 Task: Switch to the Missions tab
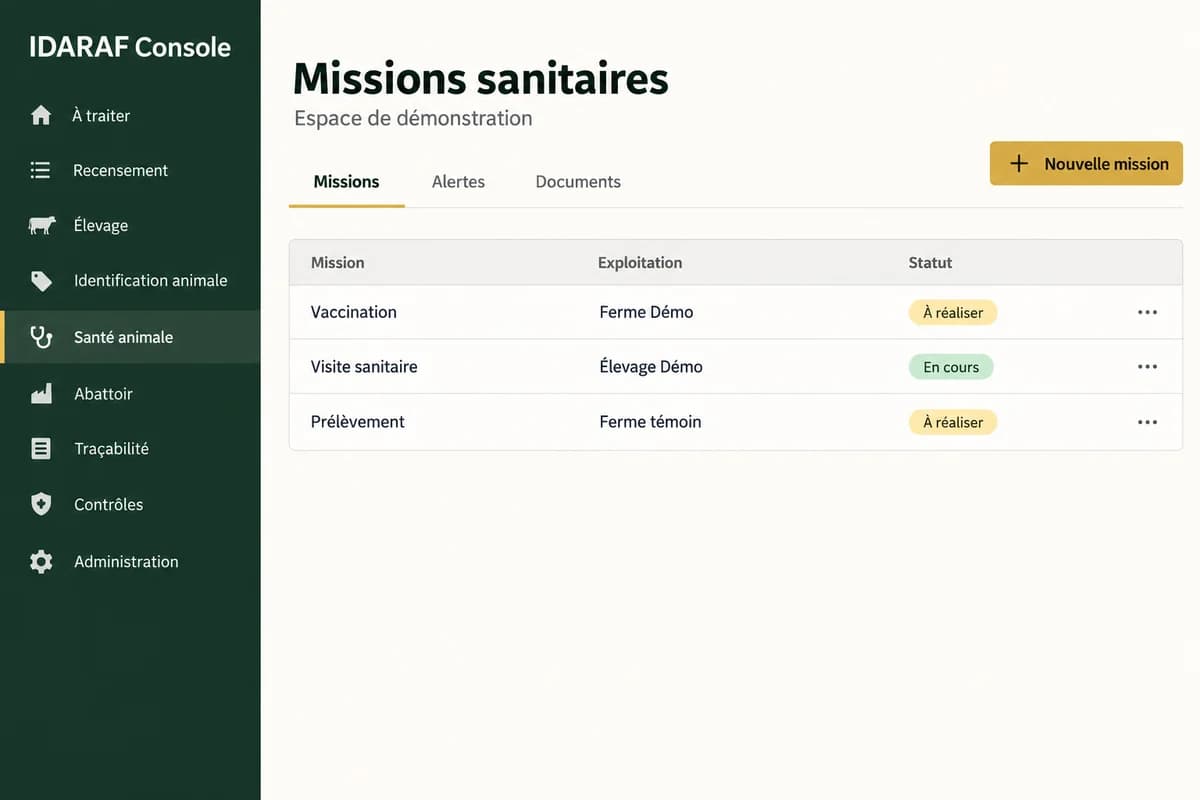pyautogui.click(x=346, y=182)
